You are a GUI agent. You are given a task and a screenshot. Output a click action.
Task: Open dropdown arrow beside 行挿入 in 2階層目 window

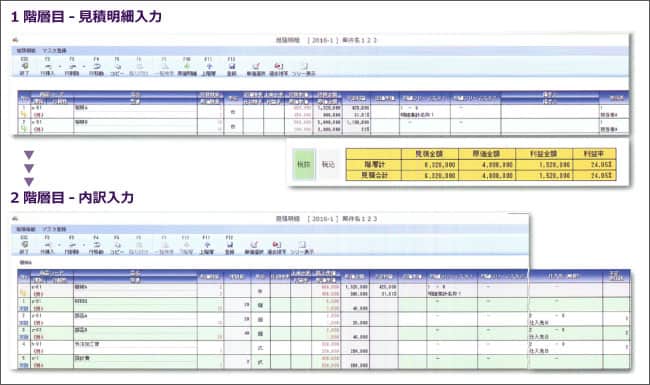click(x=60, y=245)
